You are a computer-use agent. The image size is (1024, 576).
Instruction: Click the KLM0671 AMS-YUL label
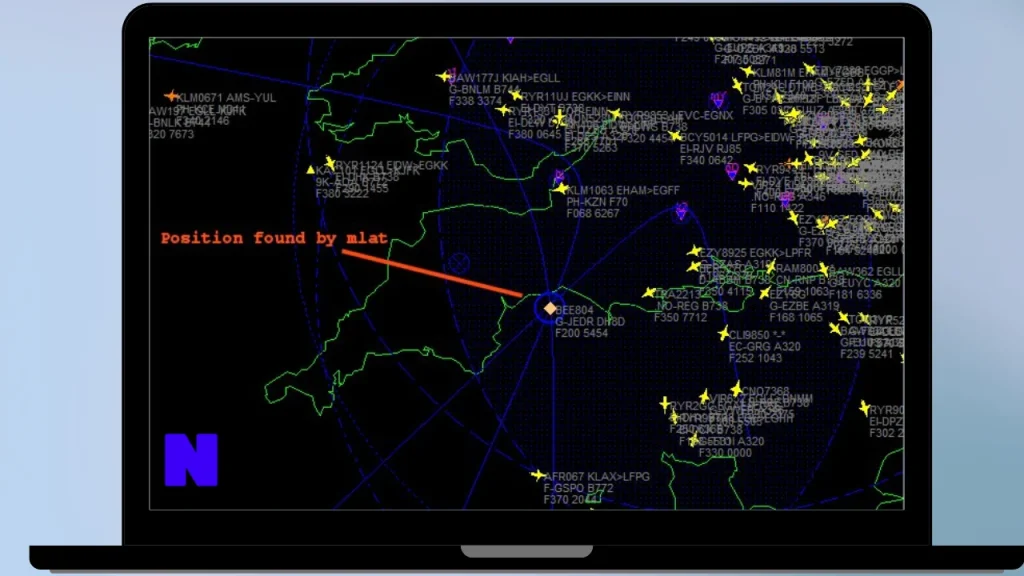[227, 98]
